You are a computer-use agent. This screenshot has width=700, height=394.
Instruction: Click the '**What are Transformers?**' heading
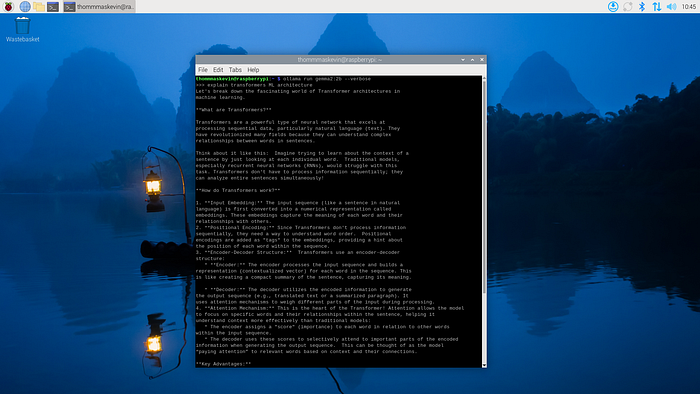coord(233,110)
